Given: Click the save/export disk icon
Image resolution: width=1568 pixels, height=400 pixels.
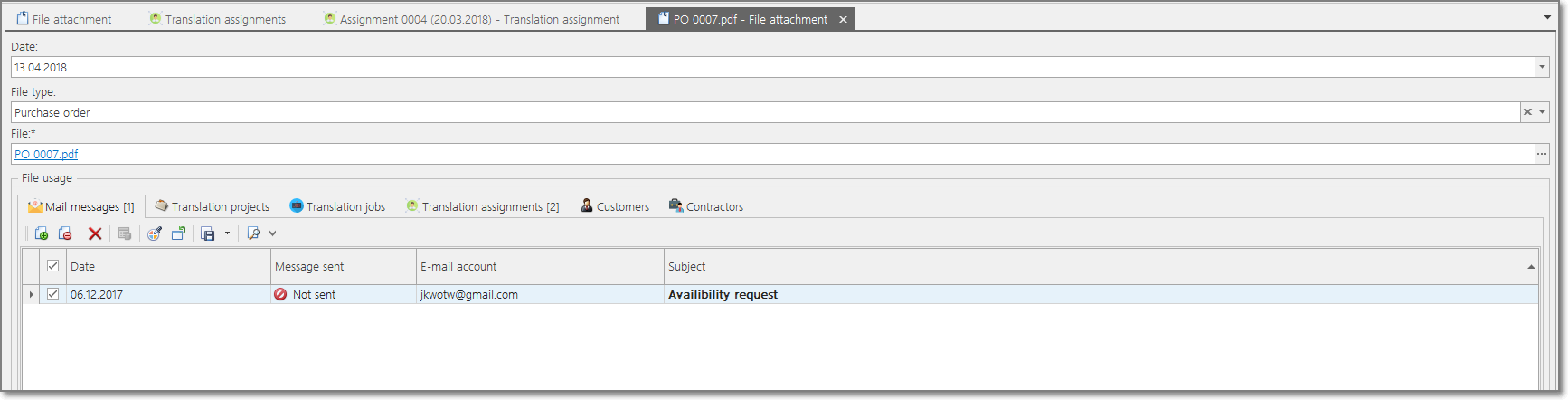Looking at the screenshot, I should tap(208, 233).
